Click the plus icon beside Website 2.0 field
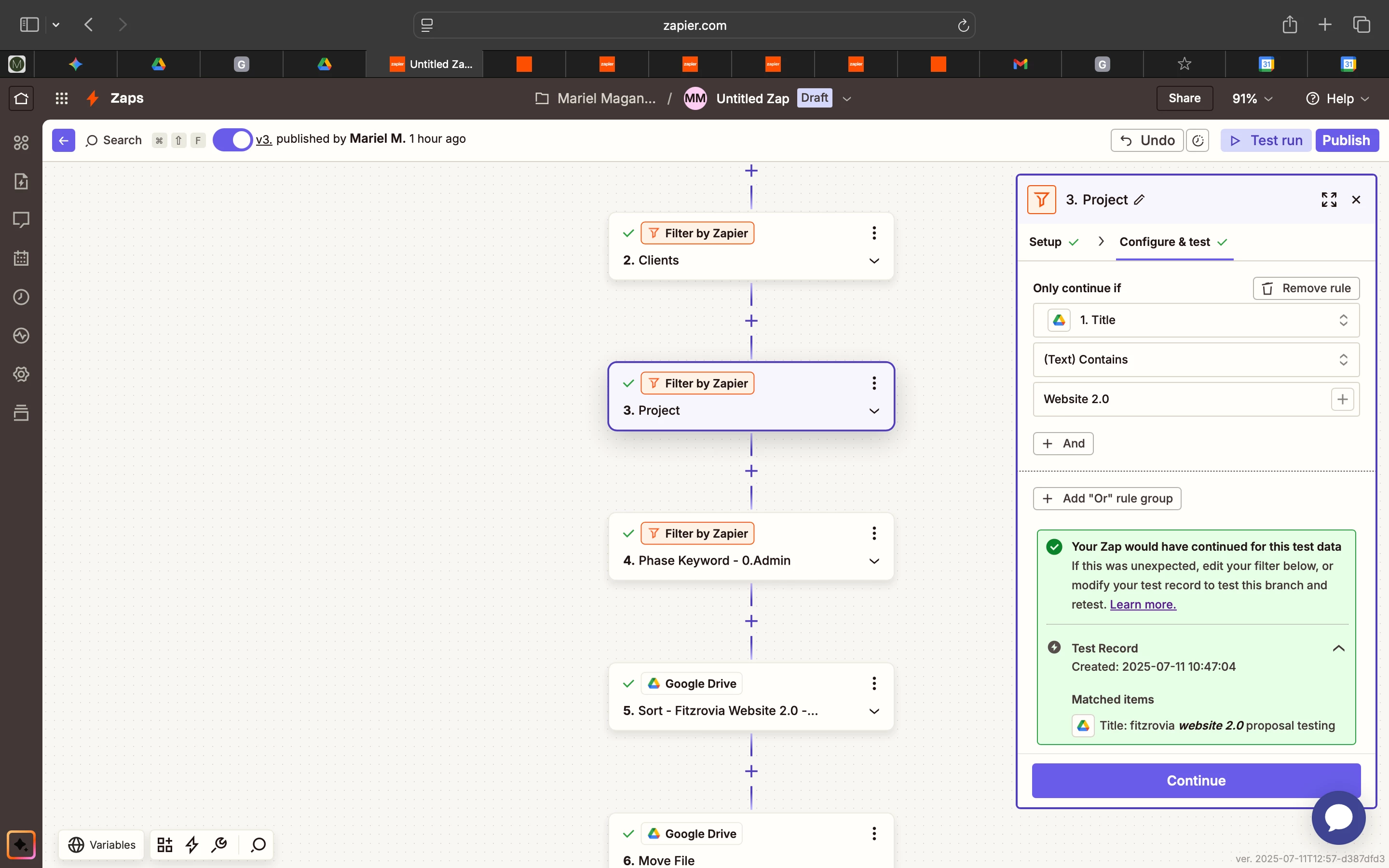 tap(1342, 399)
